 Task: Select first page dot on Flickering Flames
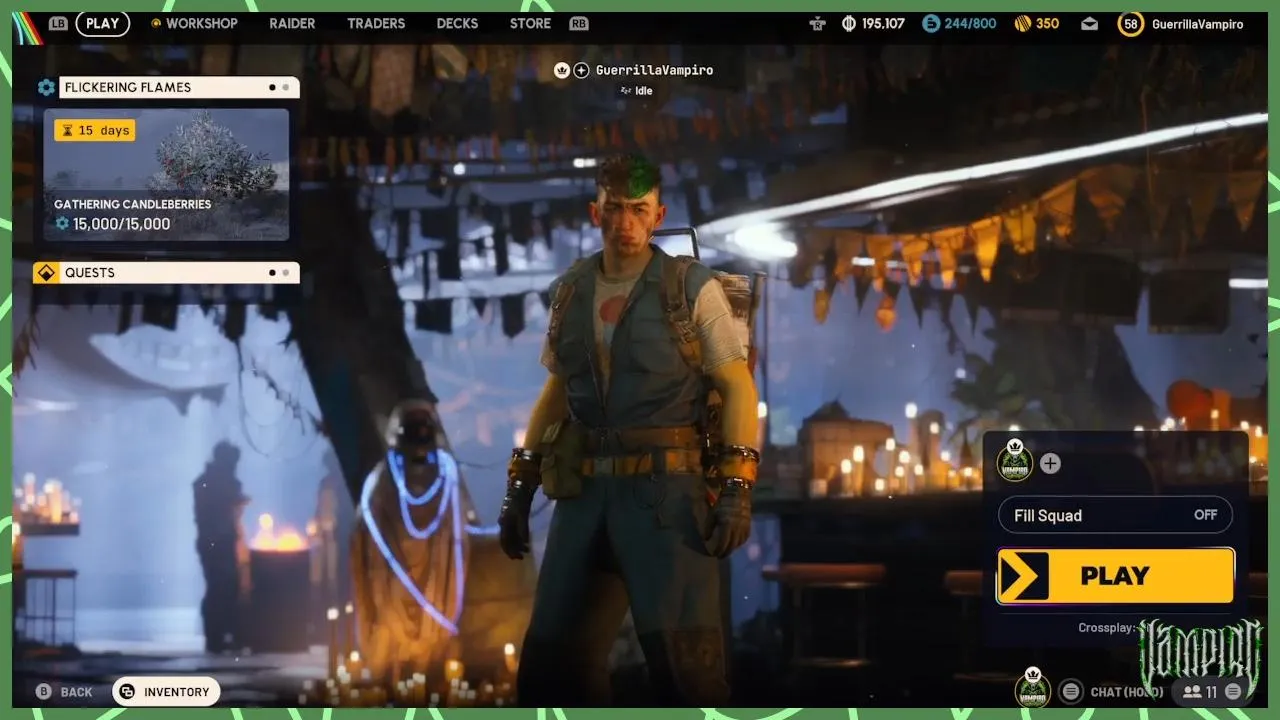272,87
